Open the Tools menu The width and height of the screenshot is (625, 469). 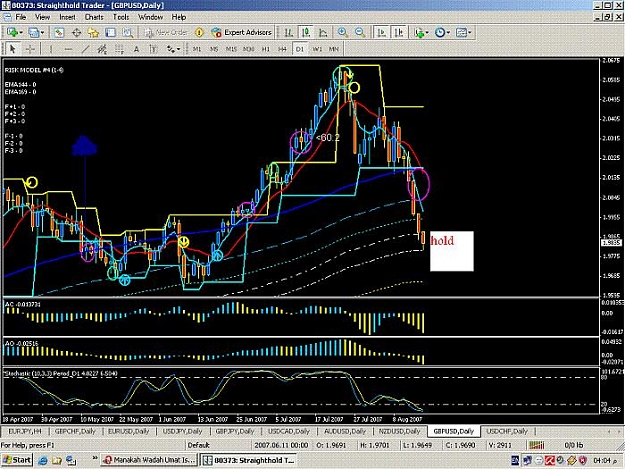(x=121, y=17)
